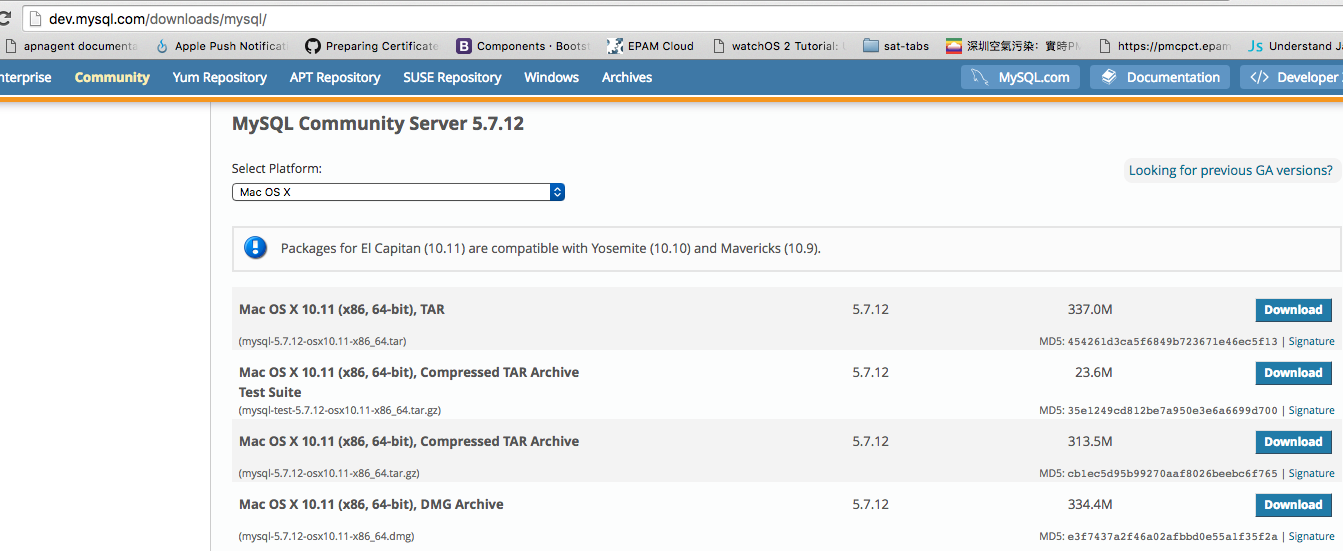Click filename mysql-5.7.12-osx10.11-x86_64.dmg
1343x551 pixels.
326,536
